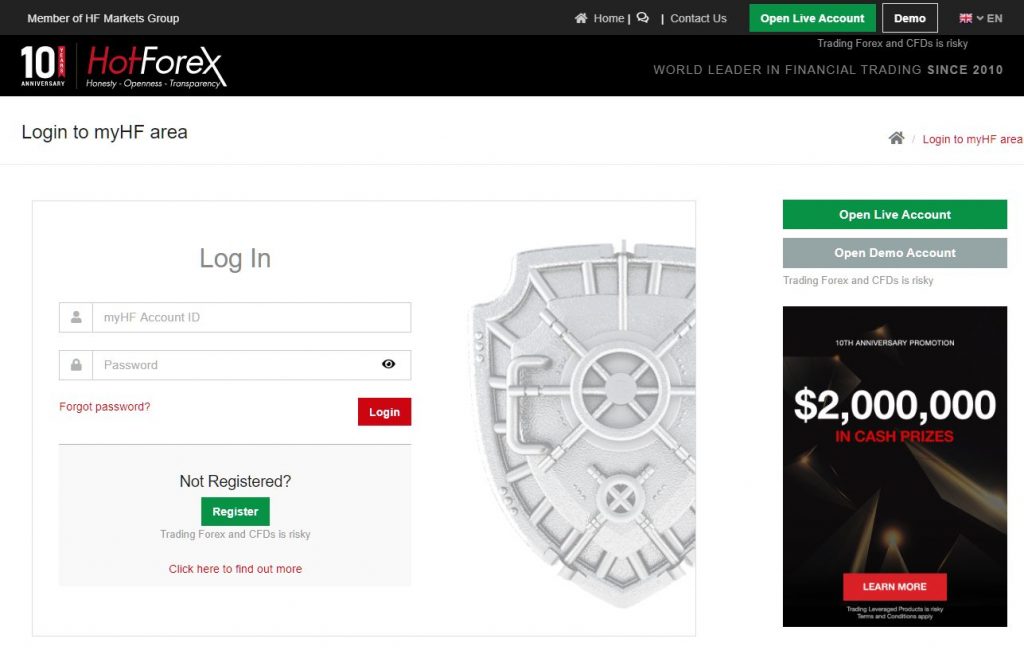Click risk warning text under Register button
This screenshot has width=1024, height=650.
point(235,534)
